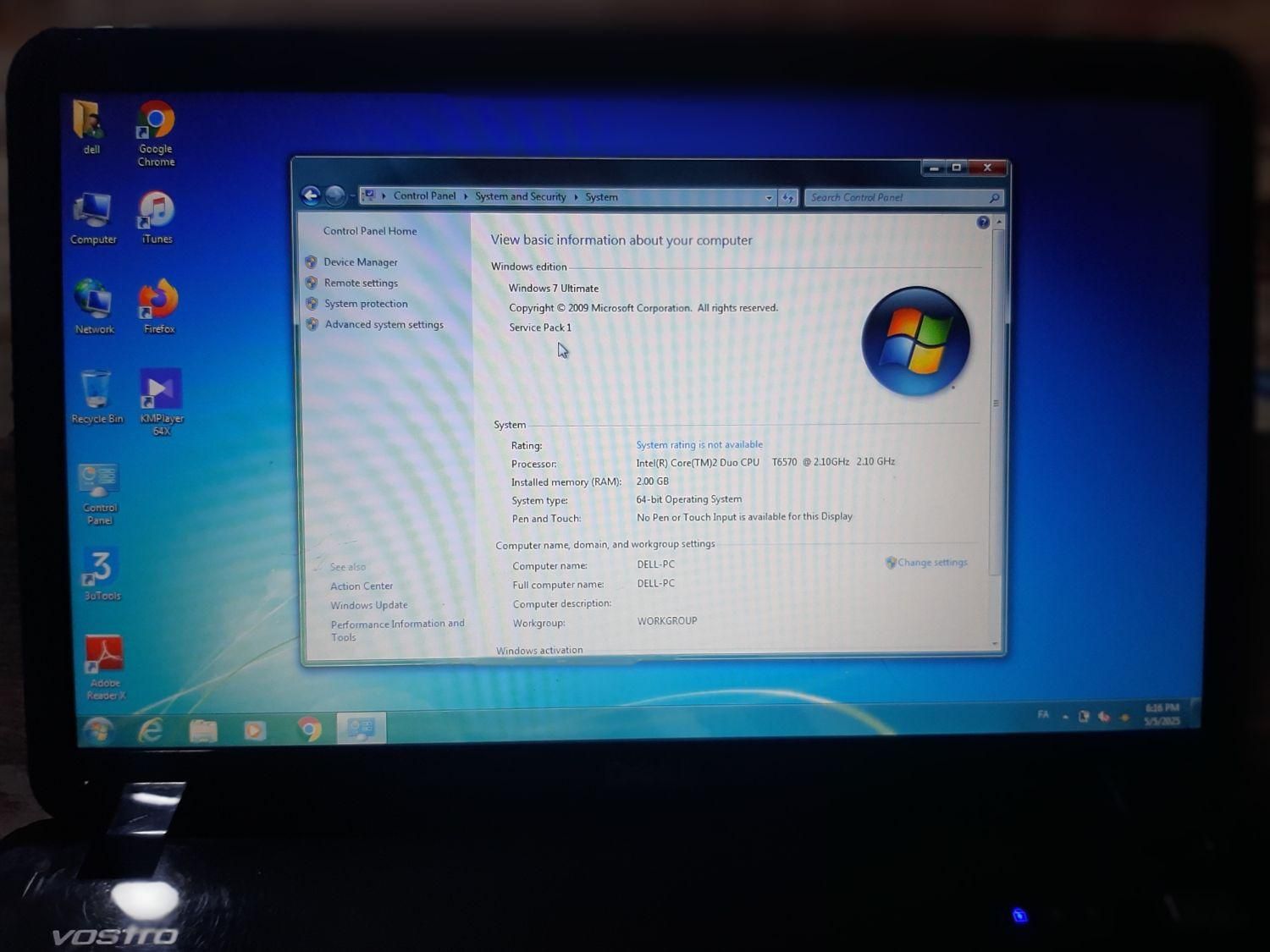This screenshot has width=1270, height=952.
Task: Select the 'Service Pack 1' text
Action: tap(540, 327)
